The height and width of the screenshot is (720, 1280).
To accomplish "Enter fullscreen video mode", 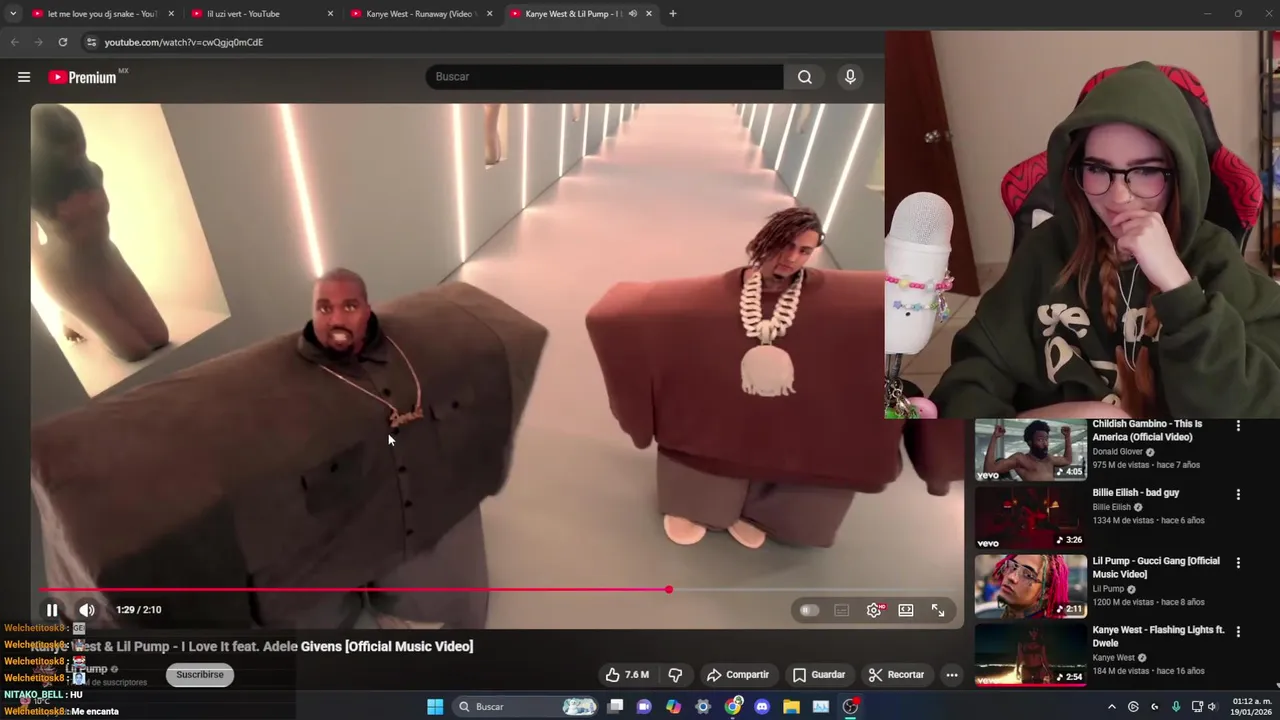I will [938, 610].
